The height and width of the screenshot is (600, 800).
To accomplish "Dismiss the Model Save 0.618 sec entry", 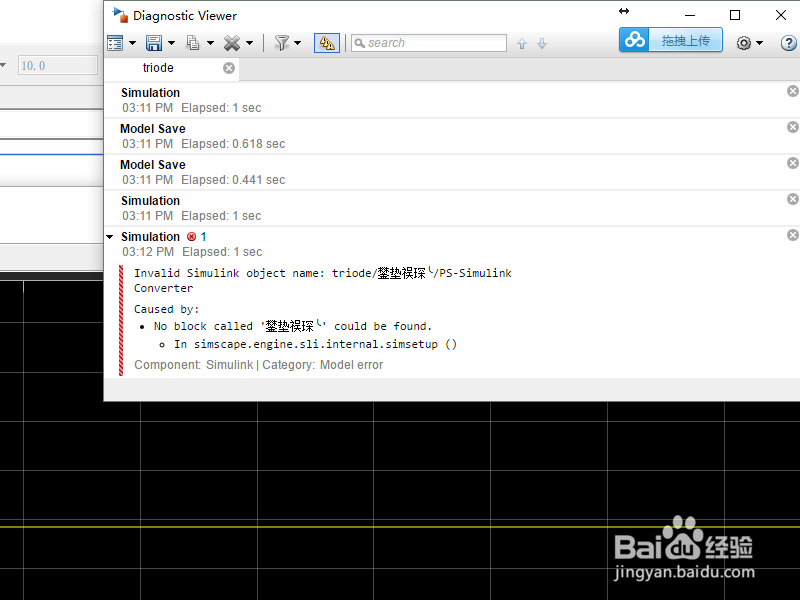I will click(792, 127).
